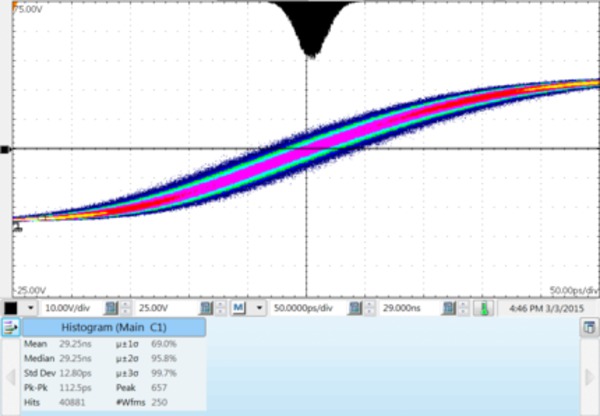Click the date and time display

tap(545, 307)
